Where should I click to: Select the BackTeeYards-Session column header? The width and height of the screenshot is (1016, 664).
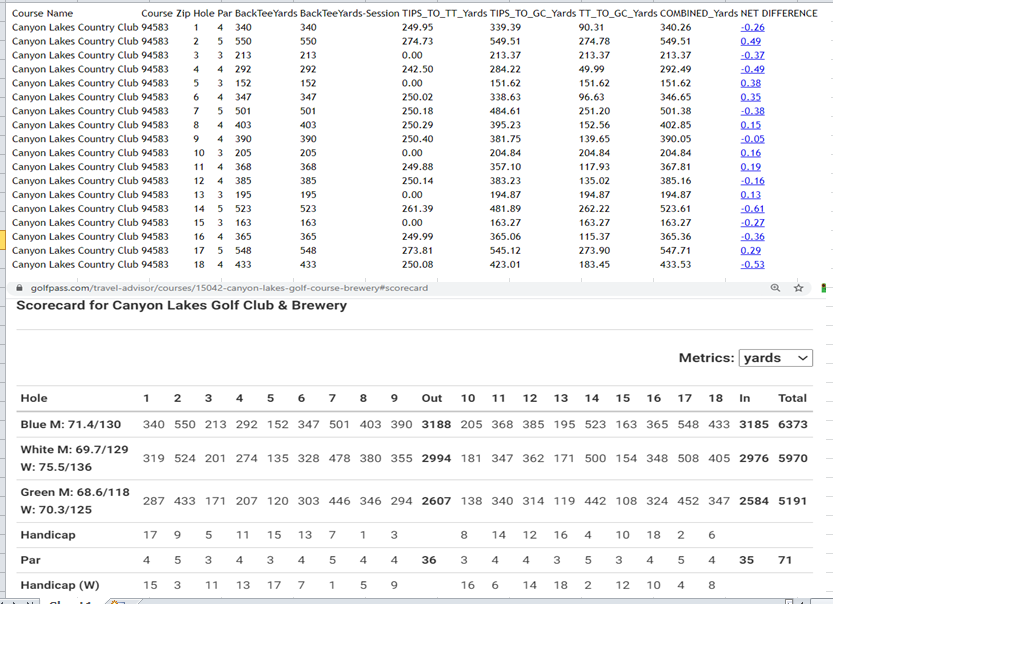tap(349, 13)
